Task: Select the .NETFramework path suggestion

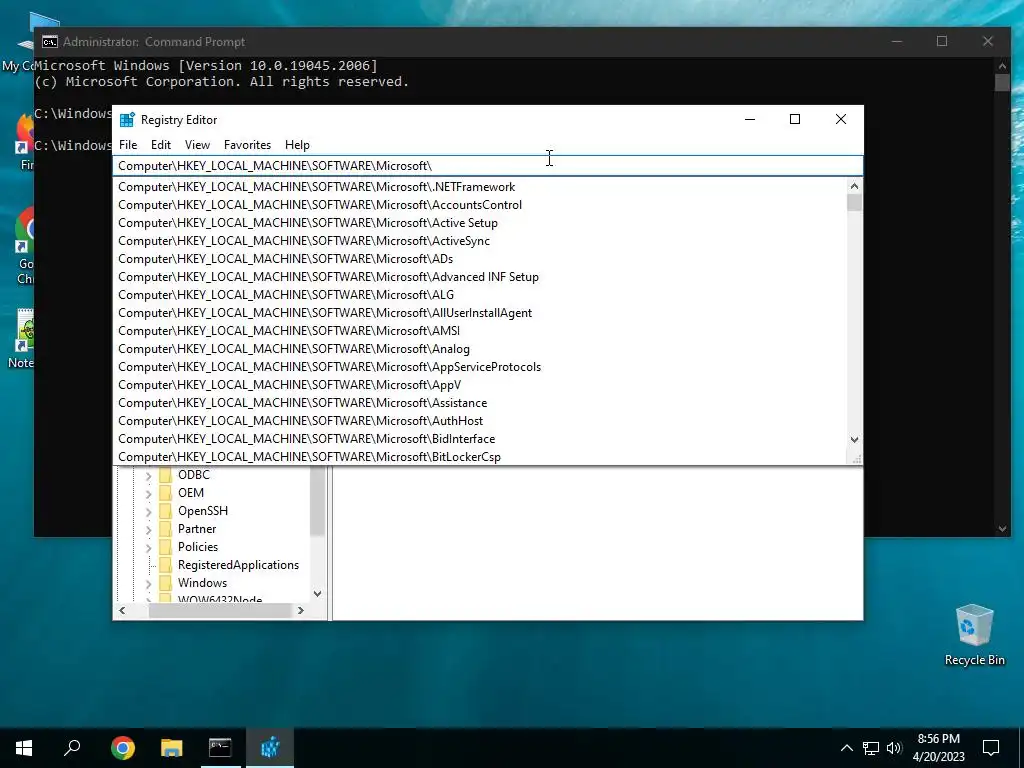Action: (480, 187)
